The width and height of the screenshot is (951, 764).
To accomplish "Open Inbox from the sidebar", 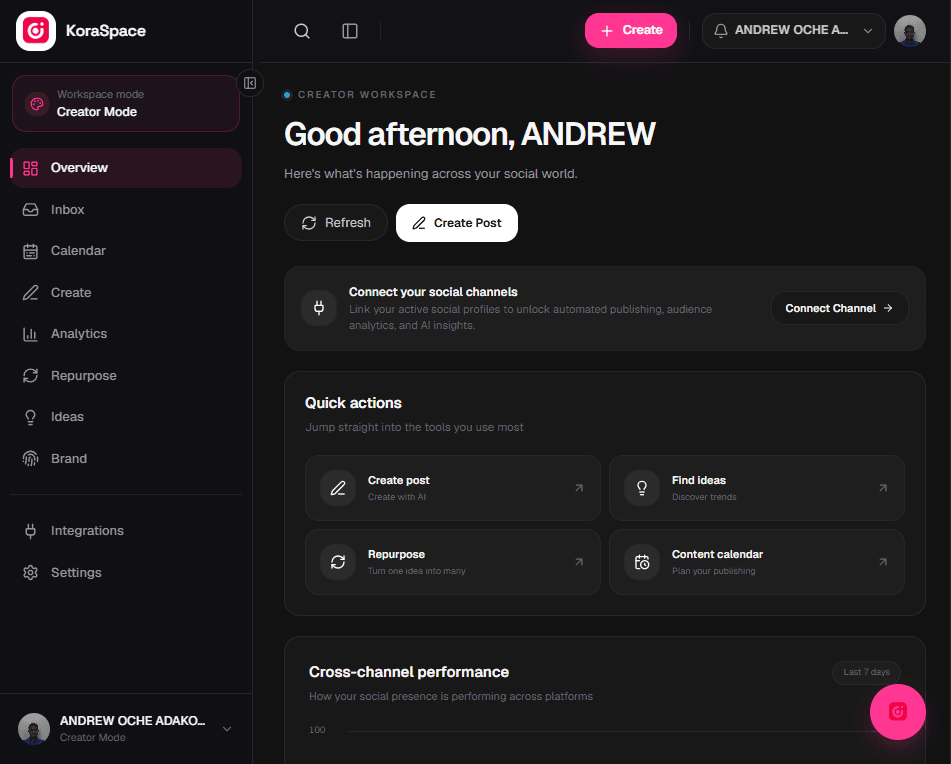I will pos(126,210).
